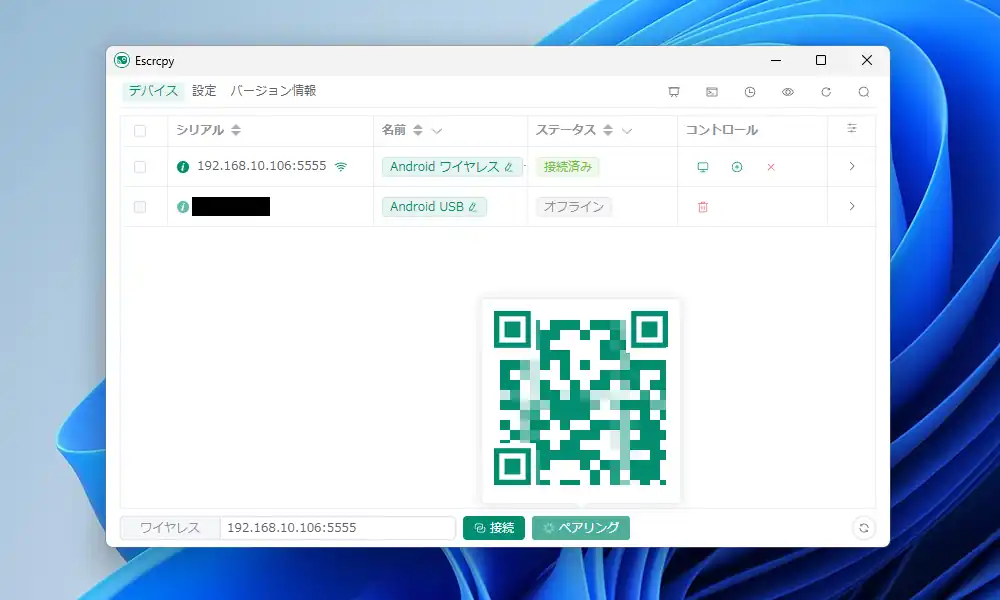The width and height of the screenshot is (1000, 600).
Task: Click the red X disconnect icon for wireless device
Action: 771,167
